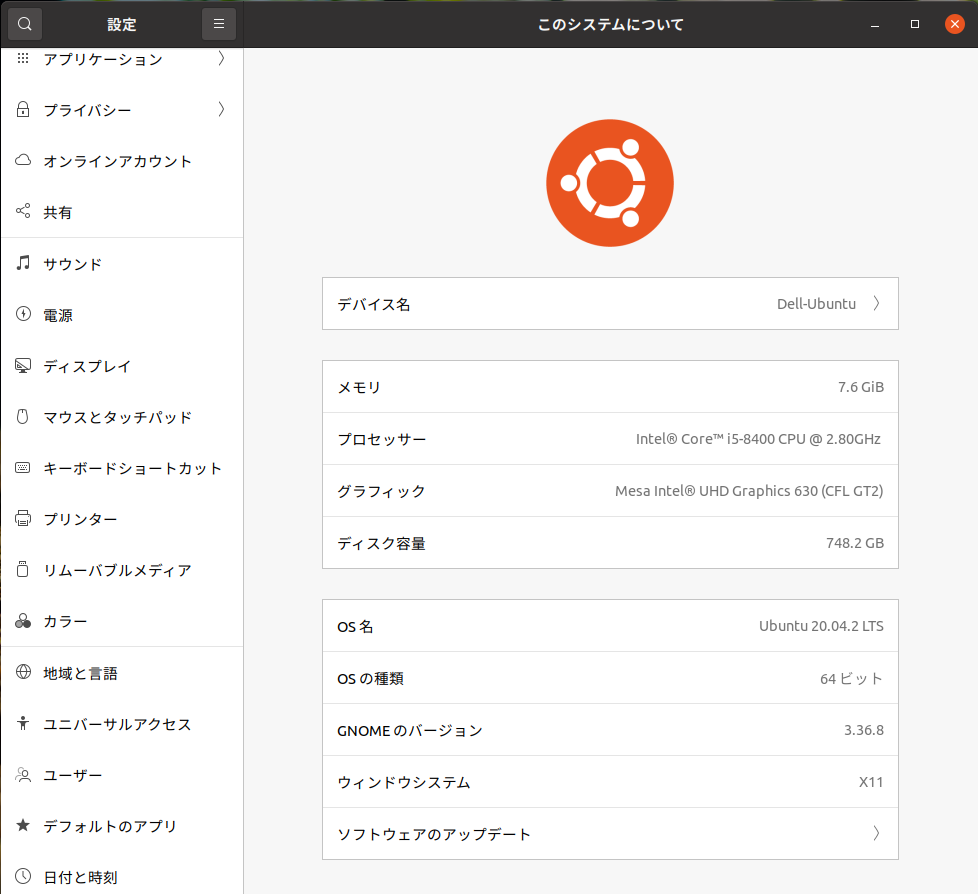Select オンラインアカウント in the sidebar
978x894 pixels.
122,161
